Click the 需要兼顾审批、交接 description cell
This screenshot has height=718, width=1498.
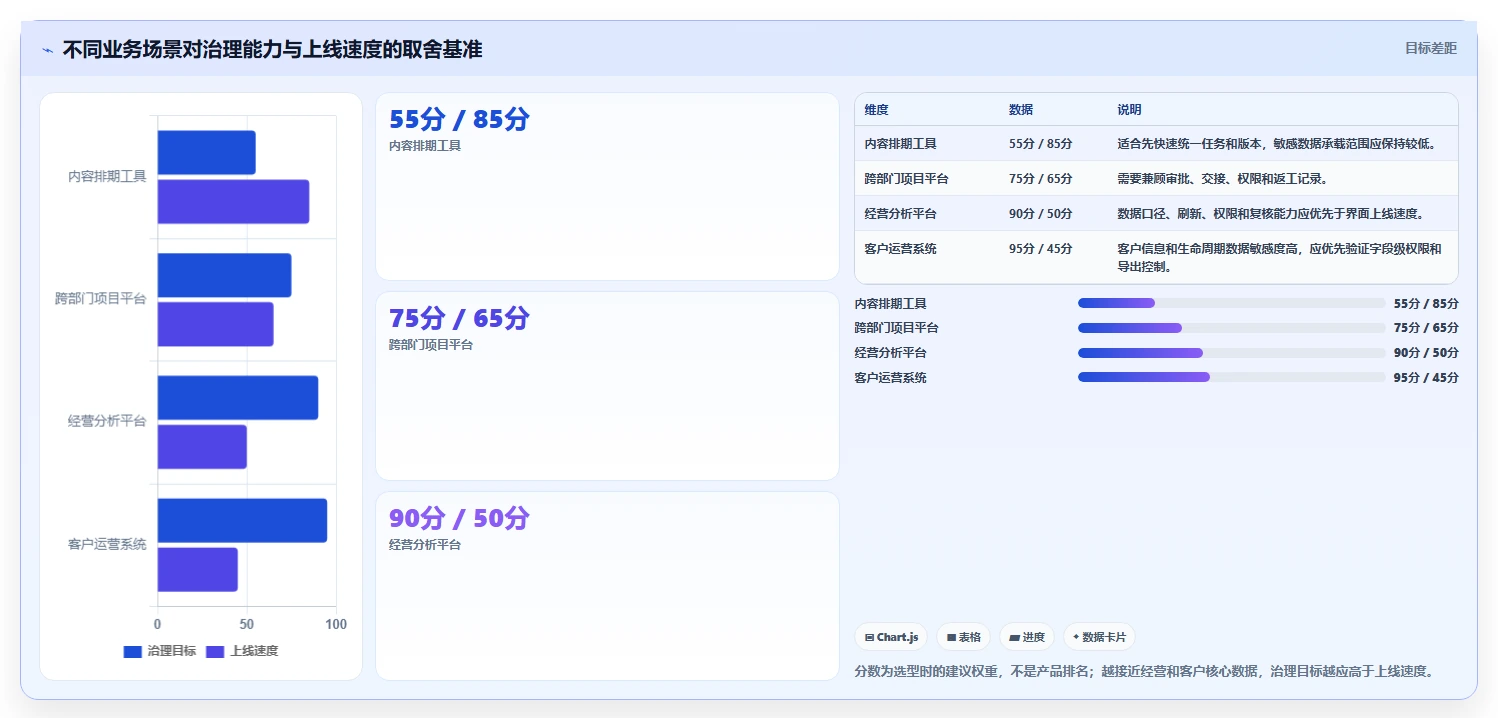(x=1222, y=179)
